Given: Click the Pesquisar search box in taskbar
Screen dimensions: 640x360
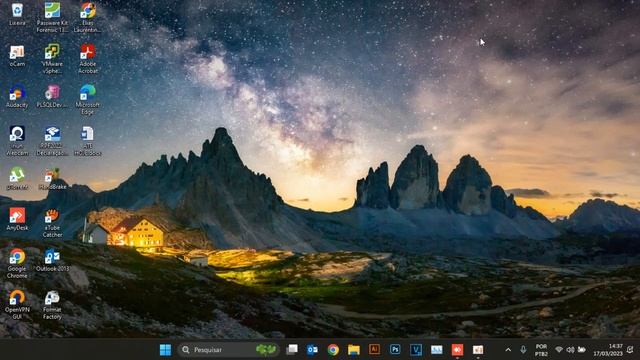Looking at the screenshot, I should point(229,350).
